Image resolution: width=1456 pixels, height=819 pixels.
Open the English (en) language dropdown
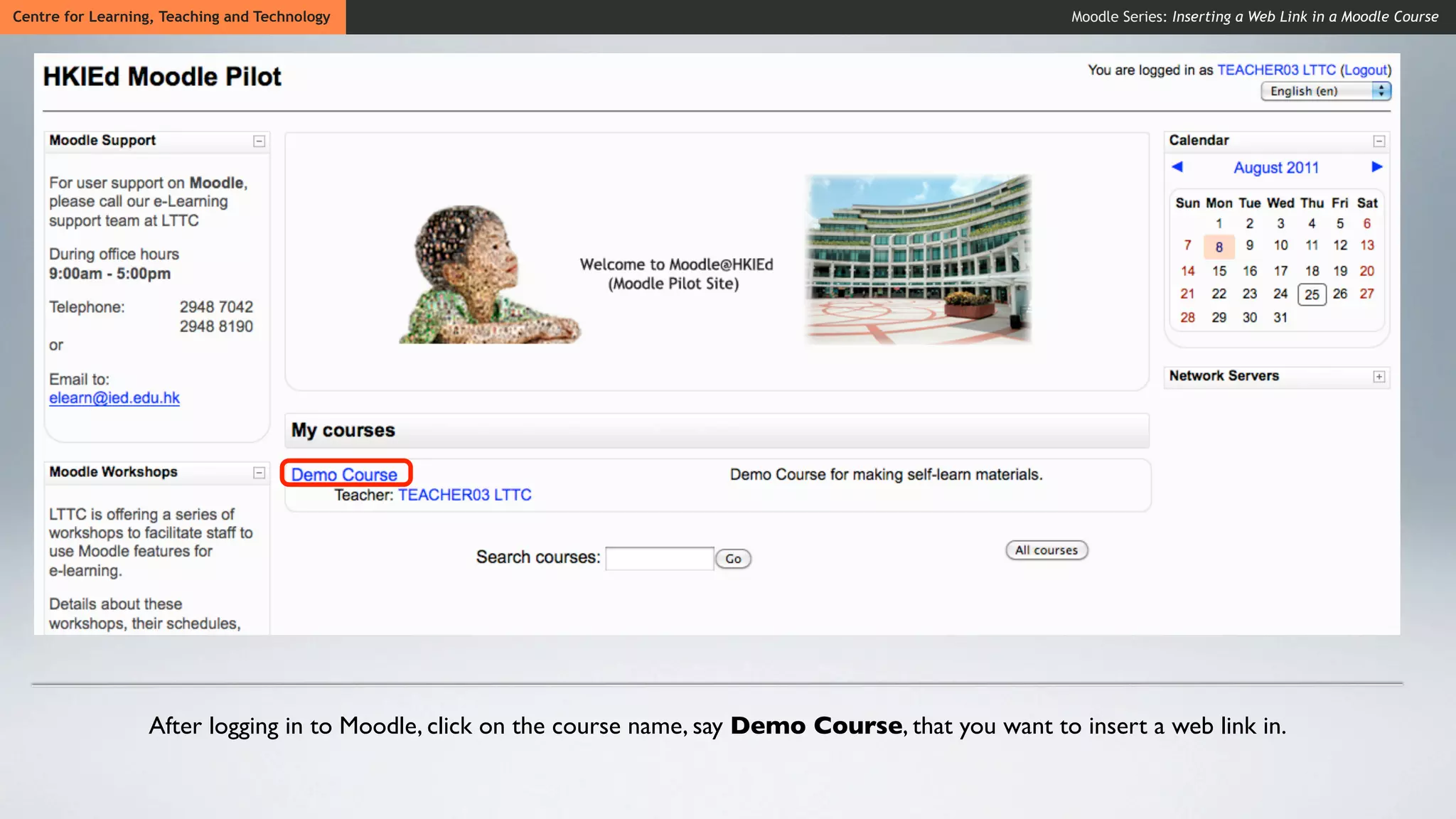click(x=1325, y=91)
